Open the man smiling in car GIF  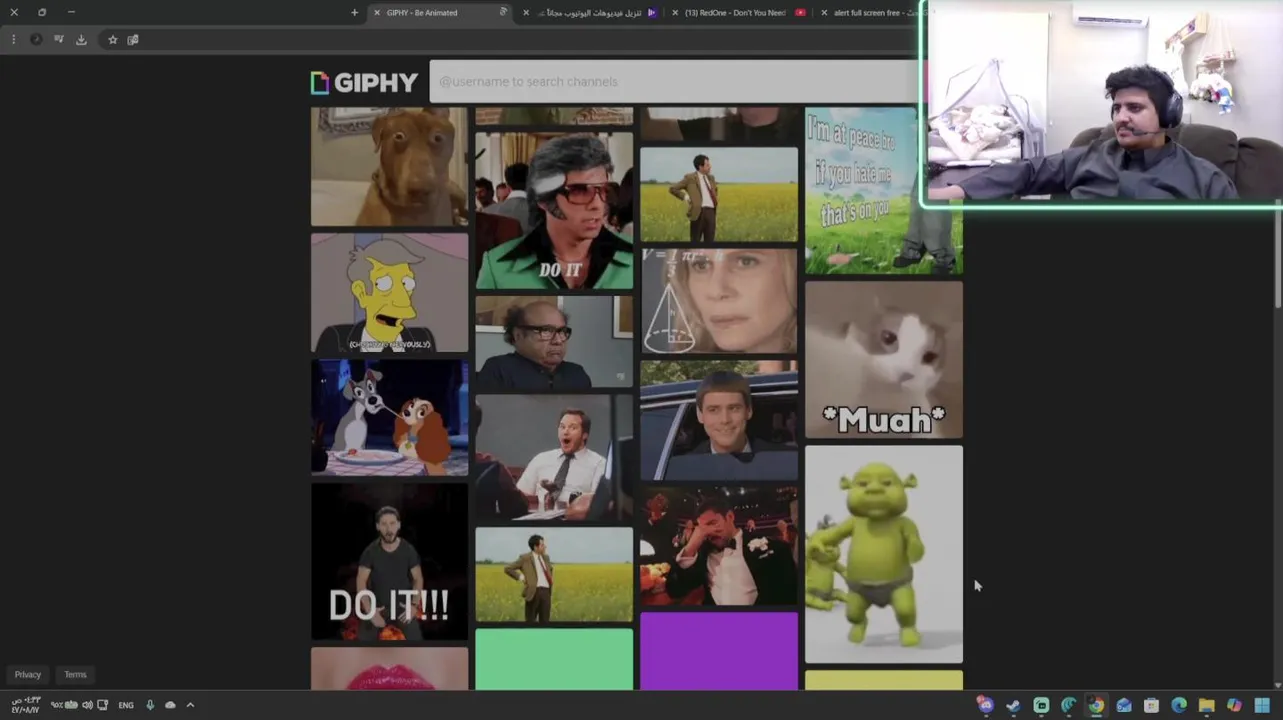(x=719, y=421)
